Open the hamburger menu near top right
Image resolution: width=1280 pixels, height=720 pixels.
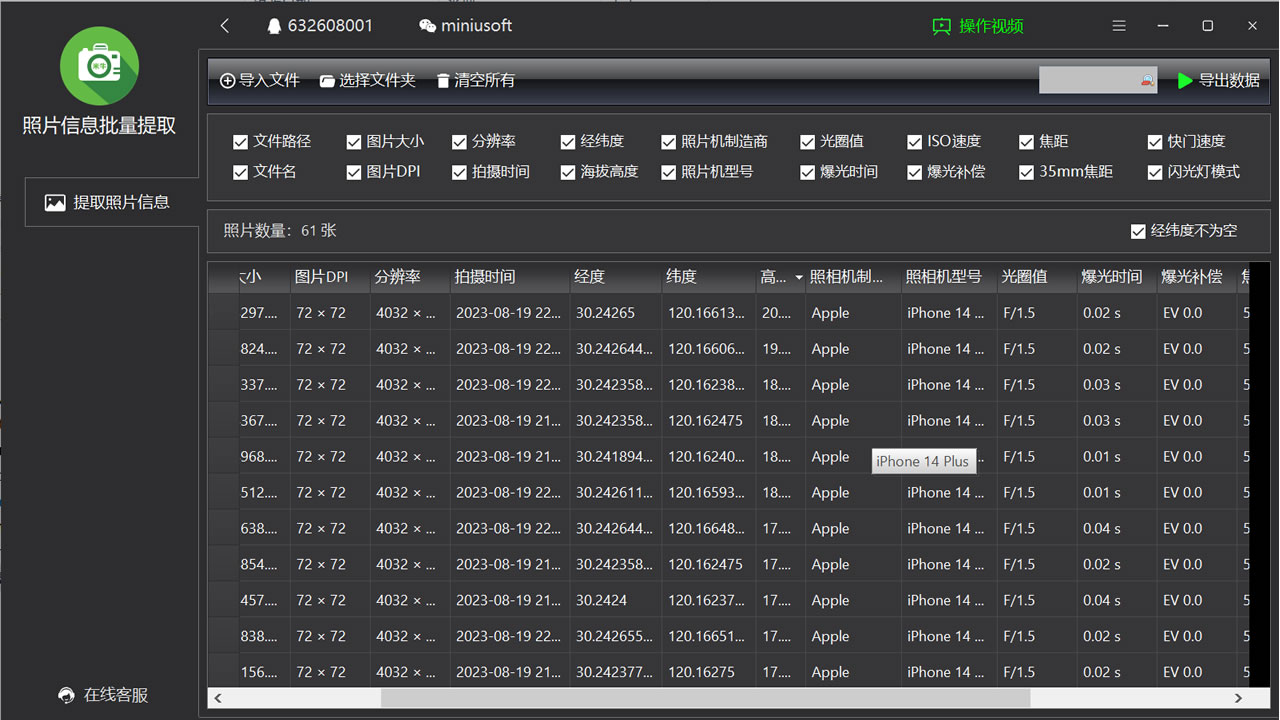1118,25
